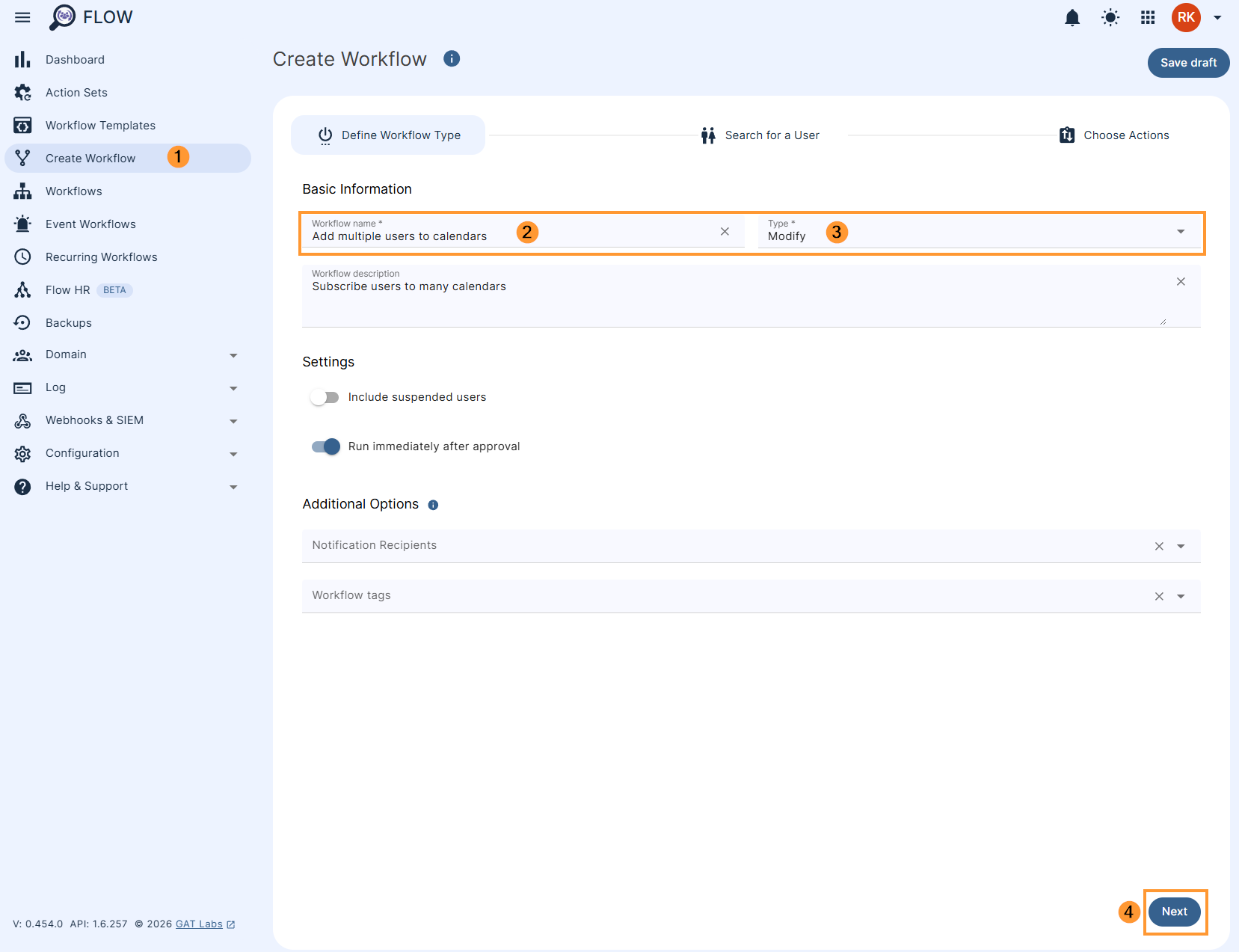Viewport: 1239px width, 952px height.
Task: Click the FLOW logo icon
Action: (63, 17)
